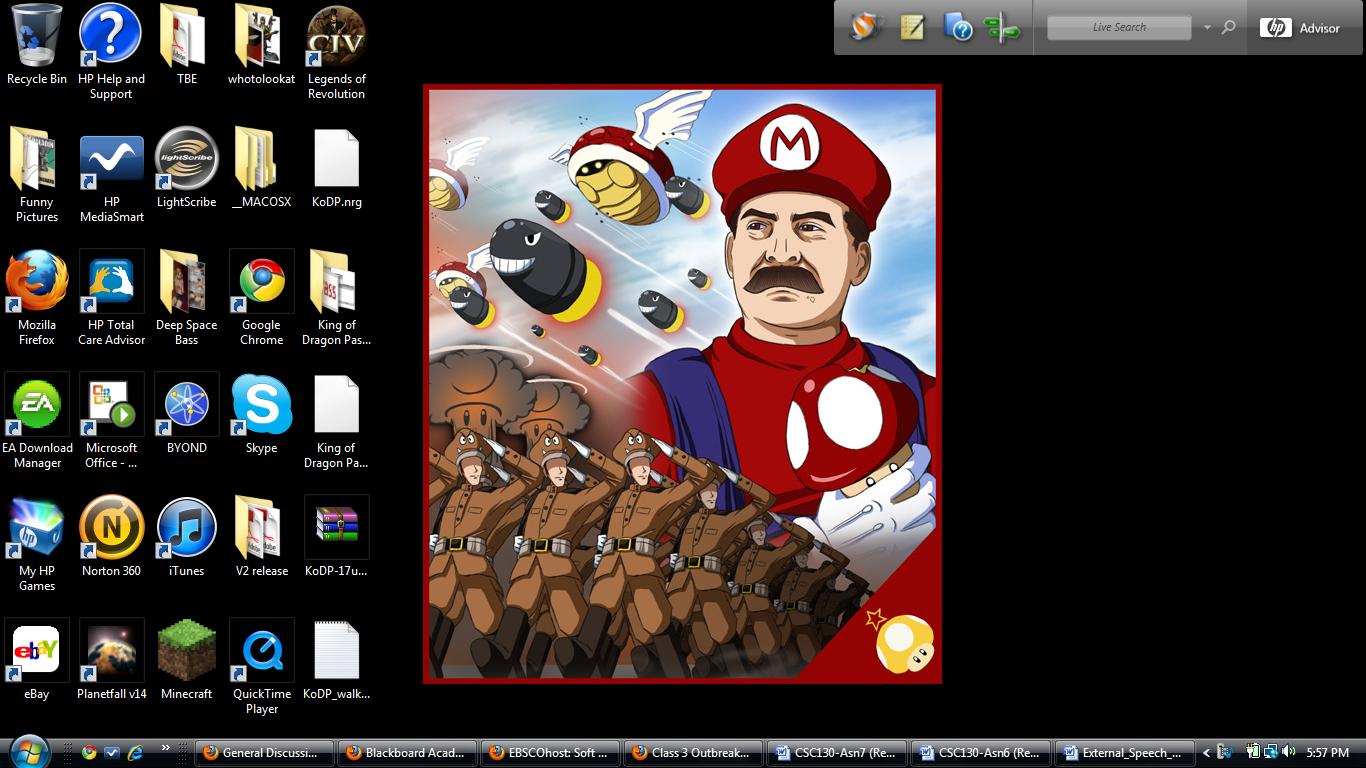This screenshot has width=1366, height=768.
Task: Expand the Quick Launch overflow chevron
Action: click(x=166, y=748)
